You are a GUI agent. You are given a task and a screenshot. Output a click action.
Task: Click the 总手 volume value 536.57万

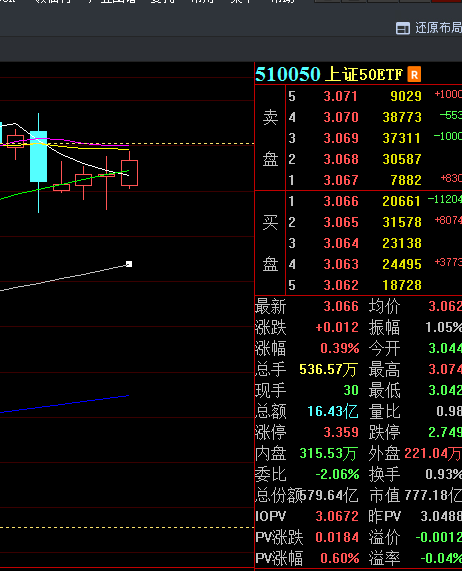point(328,370)
